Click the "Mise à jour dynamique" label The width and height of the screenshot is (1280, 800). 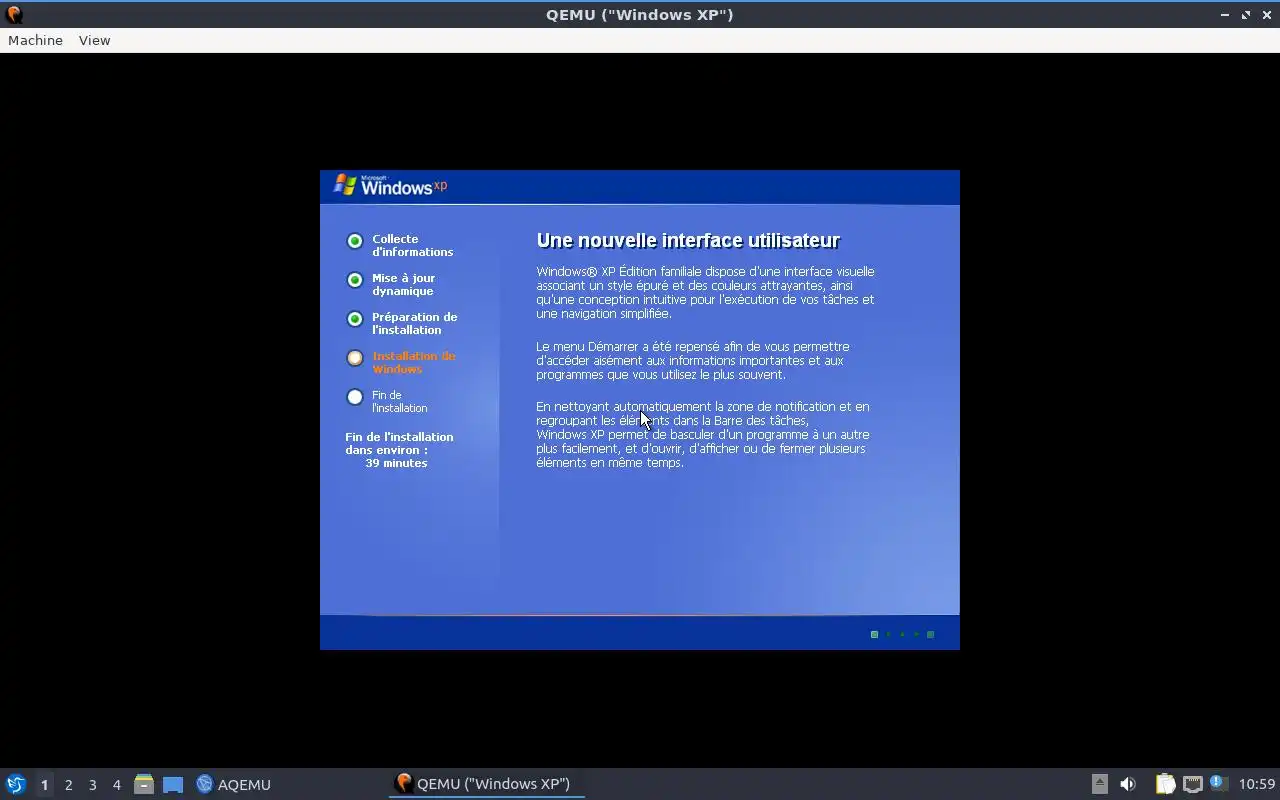(x=403, y=284)
